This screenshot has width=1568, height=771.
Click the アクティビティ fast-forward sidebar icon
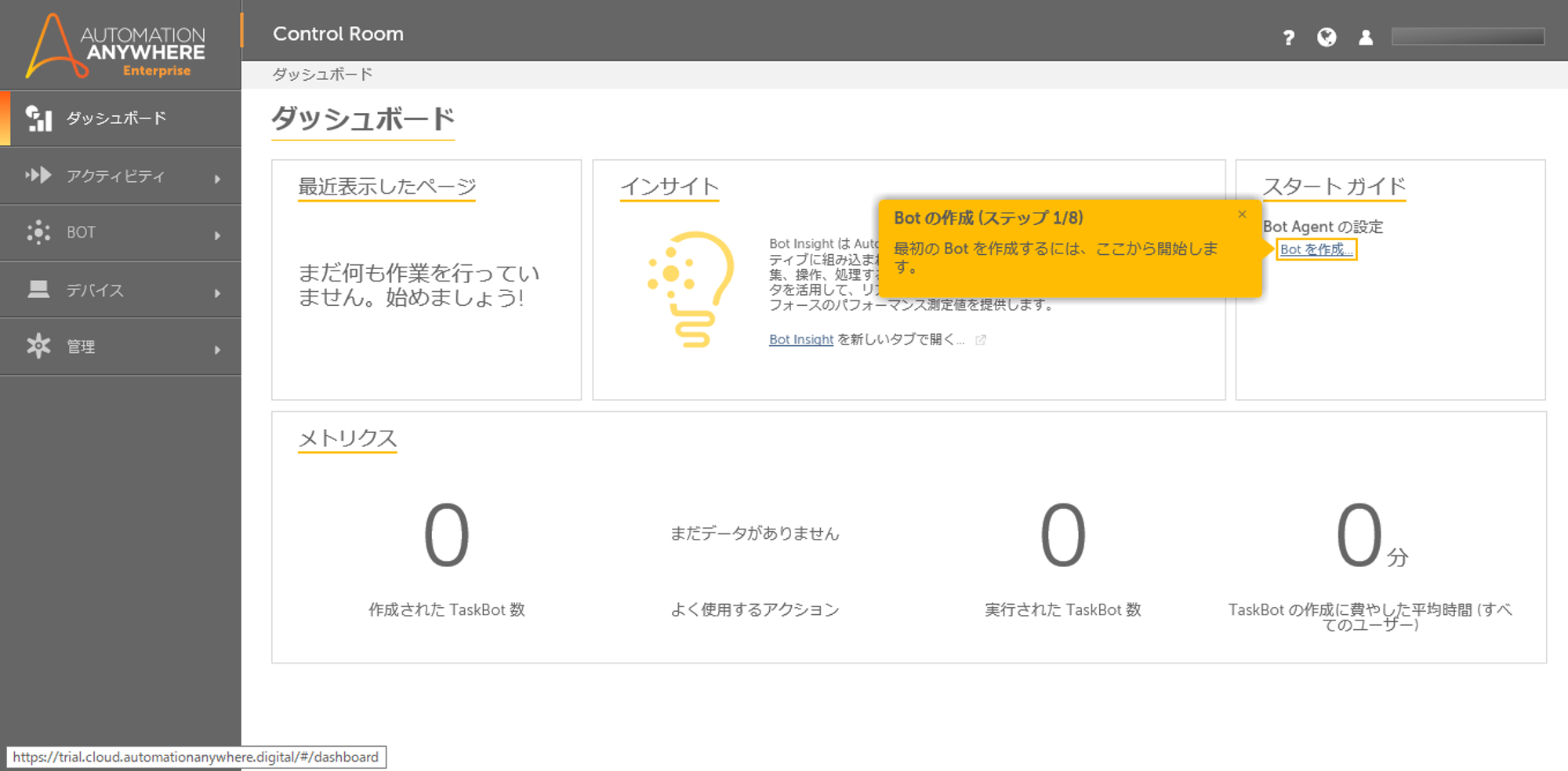(x=38, y=175)
